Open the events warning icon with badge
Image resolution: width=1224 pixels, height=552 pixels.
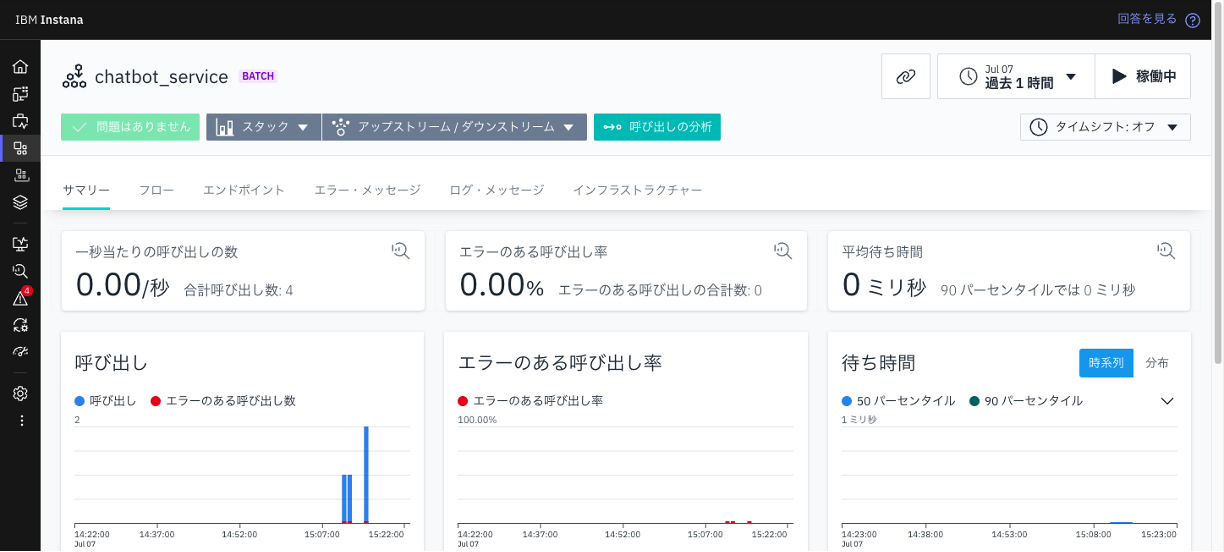tap(21, 297)
